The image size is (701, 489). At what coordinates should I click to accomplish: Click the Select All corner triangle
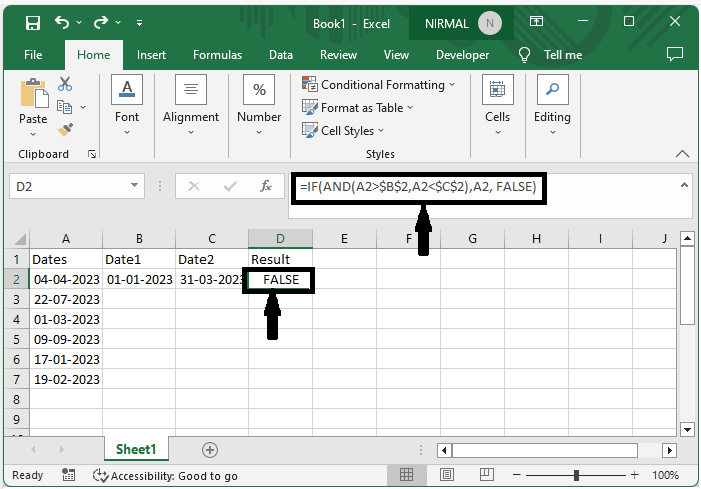[20, 239]
